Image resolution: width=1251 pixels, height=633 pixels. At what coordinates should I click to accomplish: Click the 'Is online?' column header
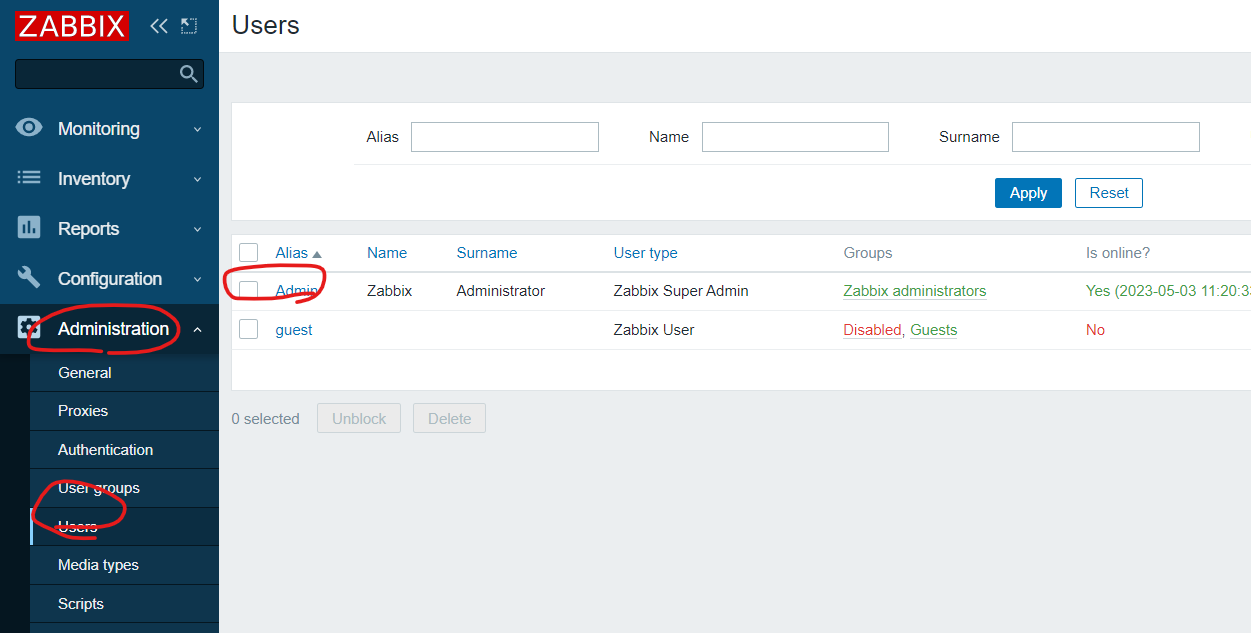tap(1118, 253)
